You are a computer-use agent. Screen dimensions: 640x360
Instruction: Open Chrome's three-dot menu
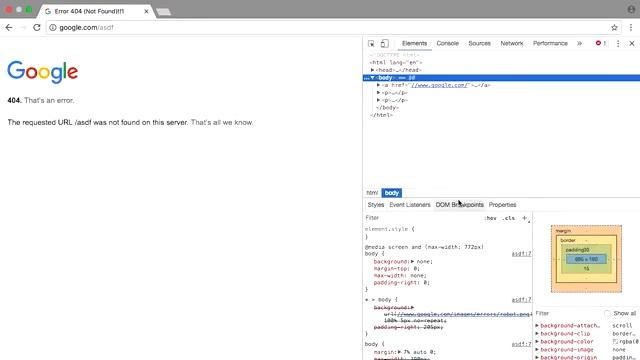(631, 27)
